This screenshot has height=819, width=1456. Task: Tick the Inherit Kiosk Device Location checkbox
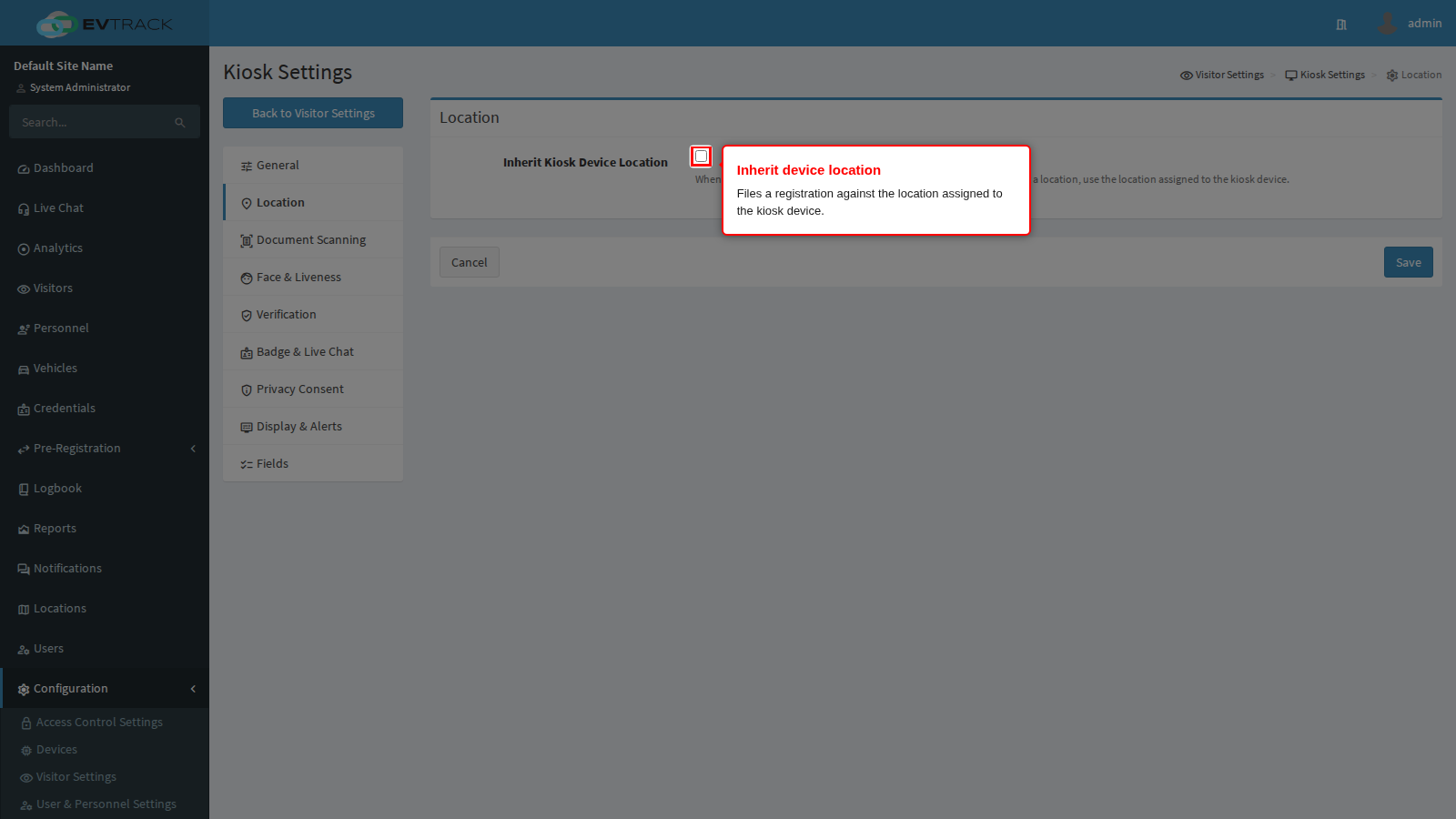pos(701,157)
